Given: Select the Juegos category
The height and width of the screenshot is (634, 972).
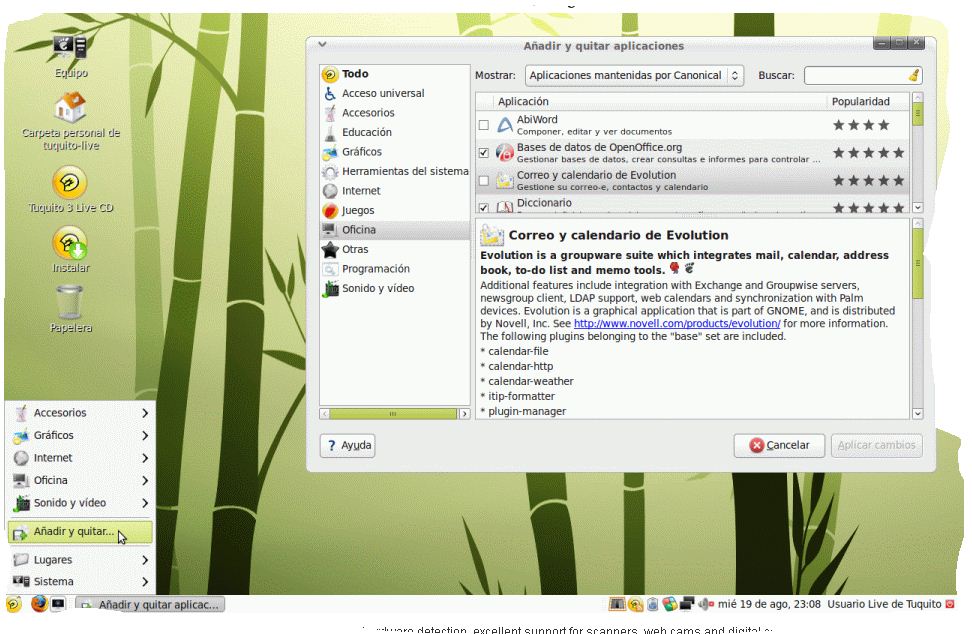Looking at the screenshot, I should (394, 210).
